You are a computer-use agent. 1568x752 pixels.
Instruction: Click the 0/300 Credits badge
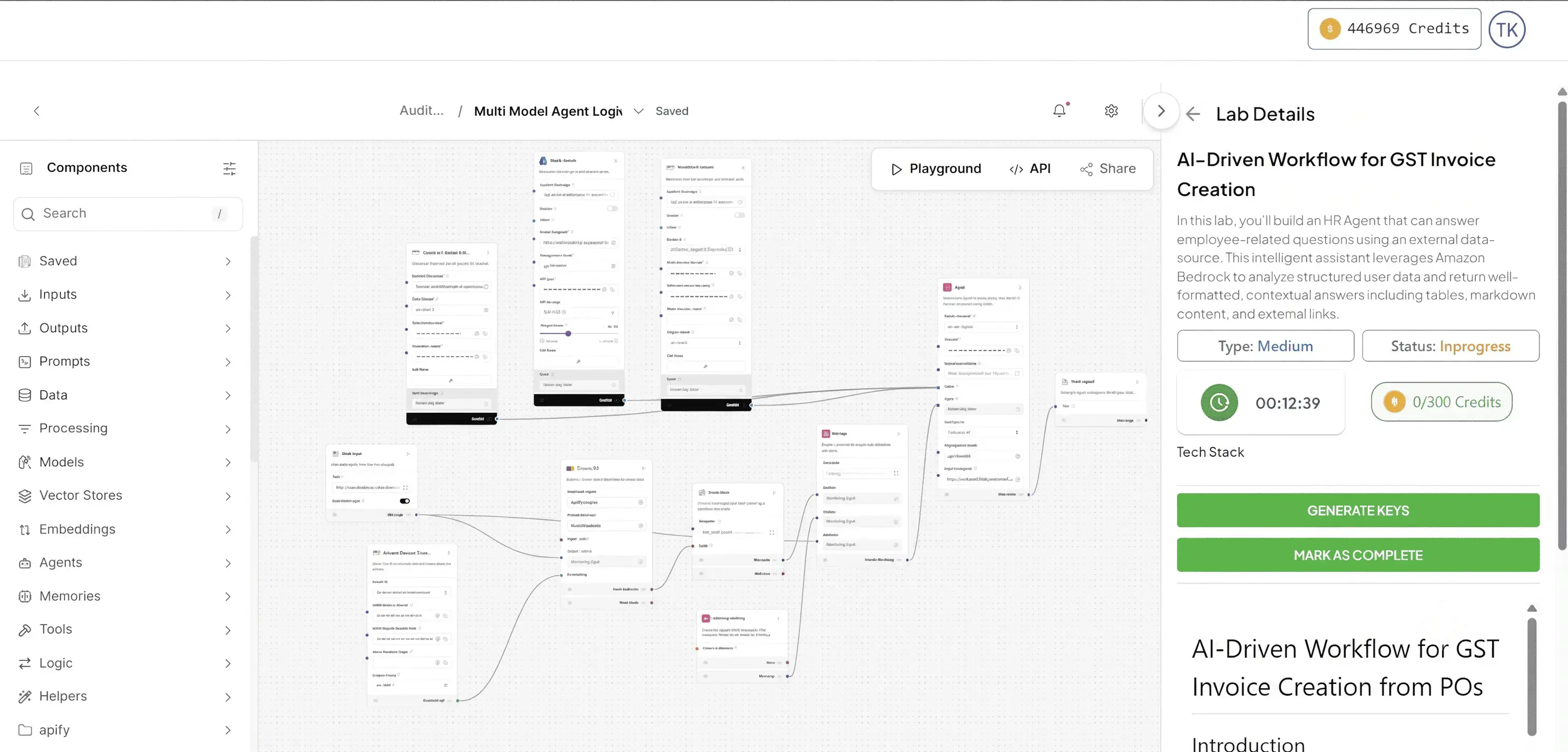point(1442,402)
